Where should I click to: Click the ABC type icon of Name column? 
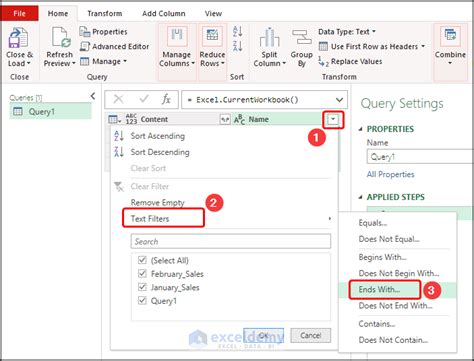pyautogui.click(x=239, y=119)
